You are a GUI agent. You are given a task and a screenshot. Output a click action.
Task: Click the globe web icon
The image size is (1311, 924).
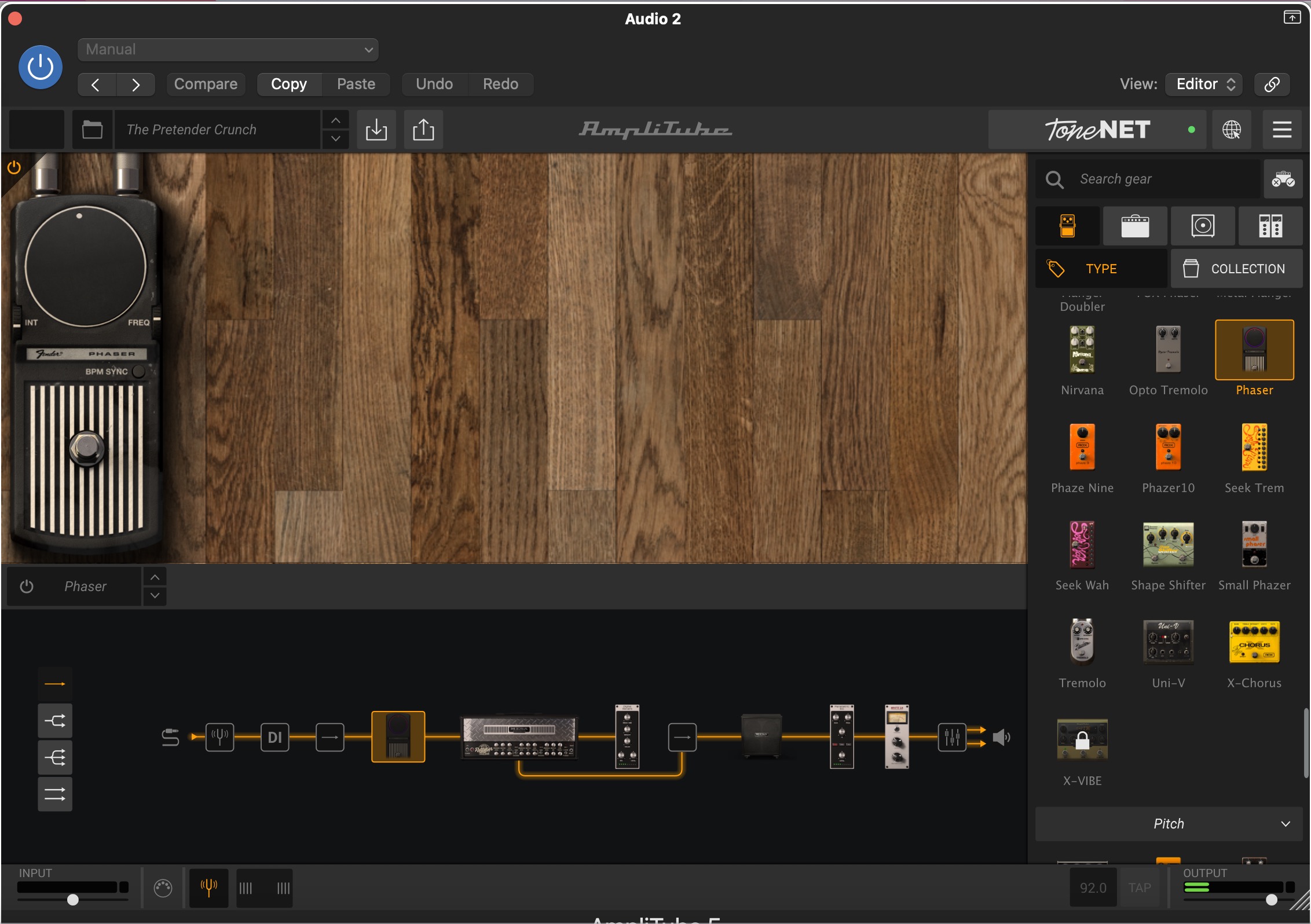[x=1232, y=130]
